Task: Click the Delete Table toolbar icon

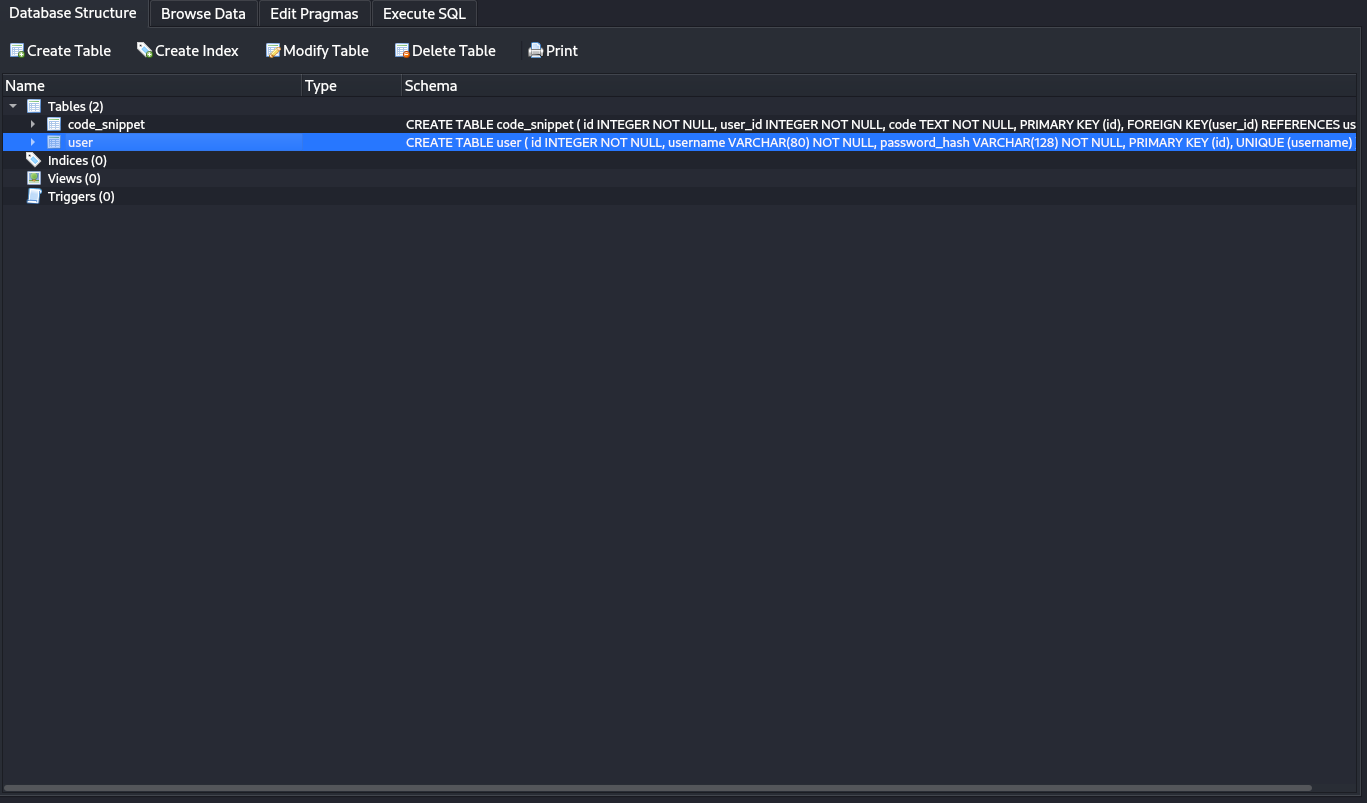Action: point(402,51)
